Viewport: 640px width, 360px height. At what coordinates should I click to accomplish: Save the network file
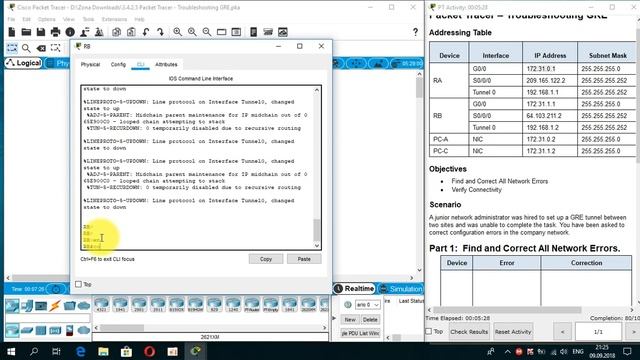[x=41, y=32]
